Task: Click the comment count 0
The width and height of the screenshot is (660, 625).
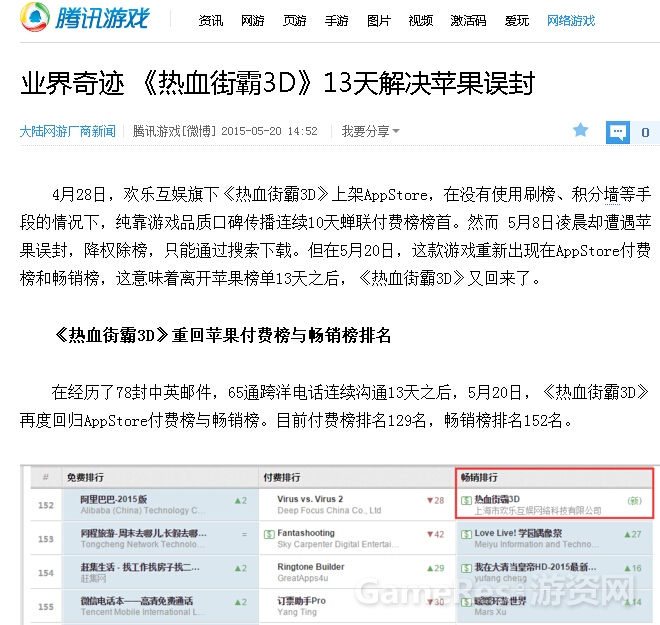Action: (x=645, y=133)
